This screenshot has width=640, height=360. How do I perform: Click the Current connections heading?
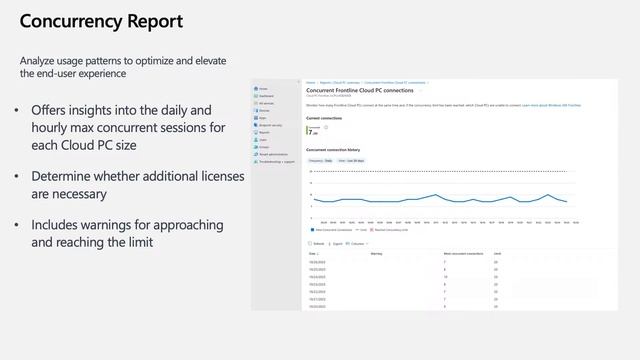click(324, 118)
